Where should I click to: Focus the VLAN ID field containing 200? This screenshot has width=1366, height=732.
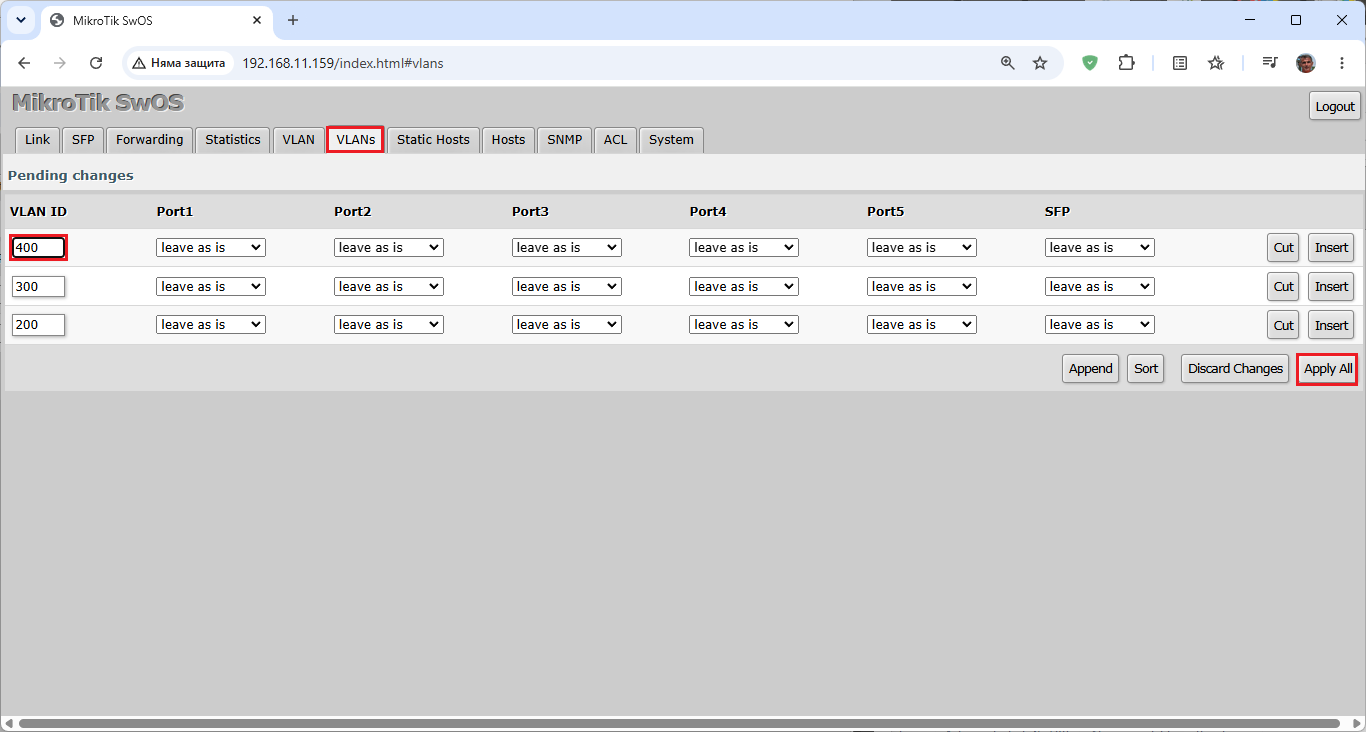point(38,325)
